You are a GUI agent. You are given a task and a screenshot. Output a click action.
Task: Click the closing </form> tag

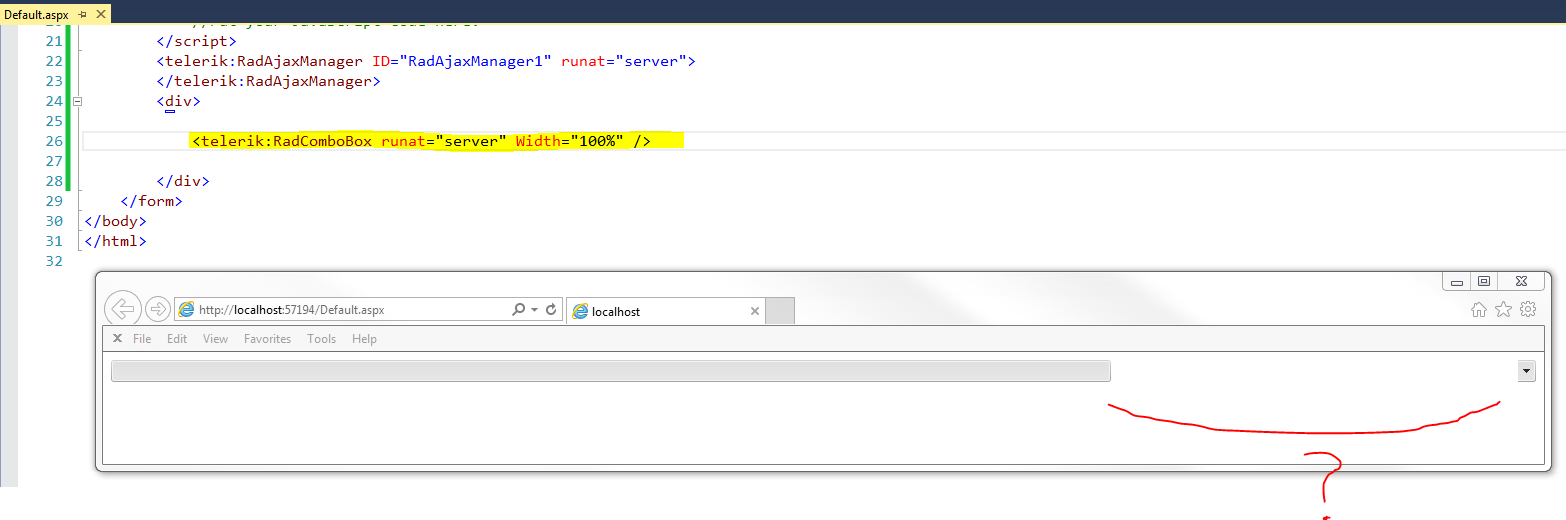[151, 201]
